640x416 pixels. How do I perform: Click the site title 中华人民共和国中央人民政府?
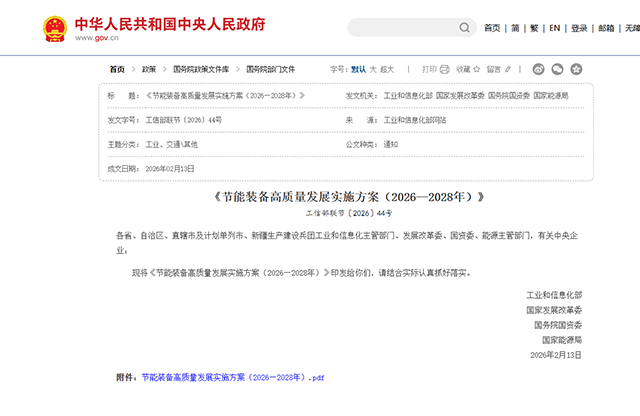pos(170,24)
